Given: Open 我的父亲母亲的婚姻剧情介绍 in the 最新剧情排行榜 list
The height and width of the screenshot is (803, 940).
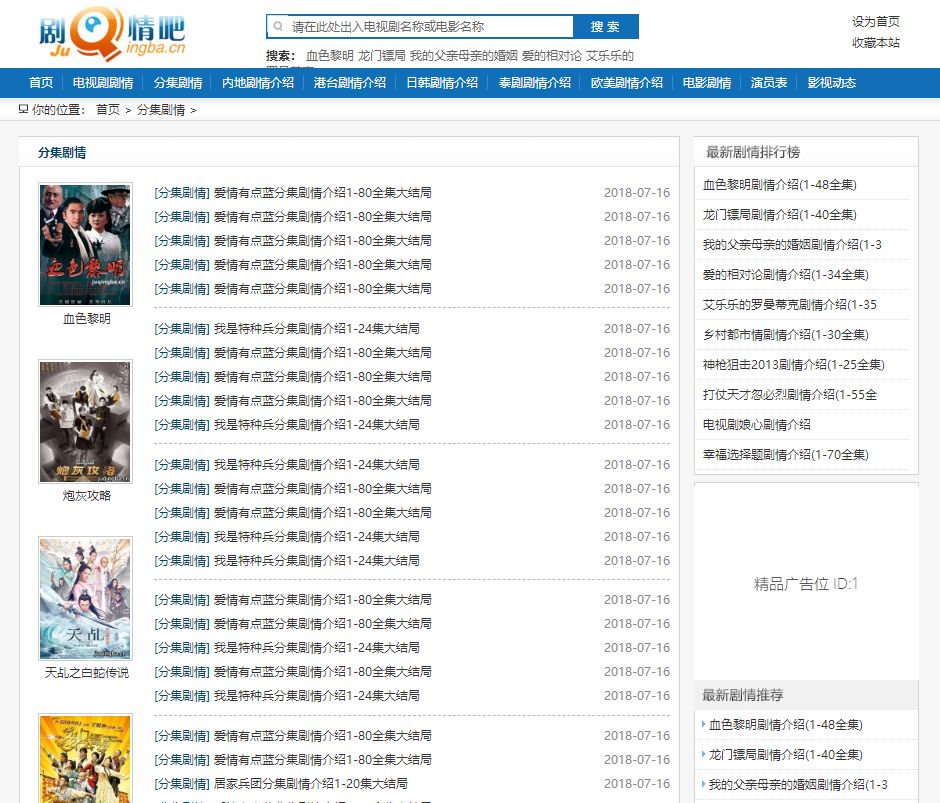Looking at the screenshot, I should coord(792,245).
